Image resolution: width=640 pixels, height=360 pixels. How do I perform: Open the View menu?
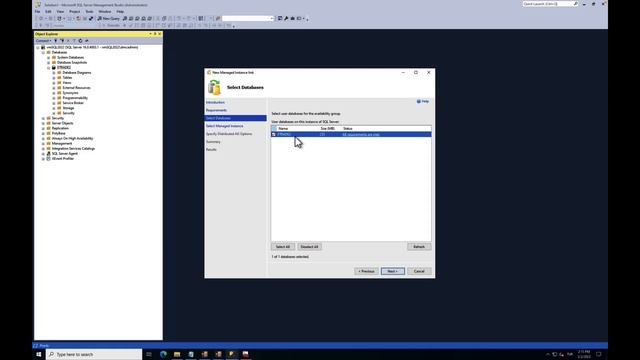coord(60,11)
